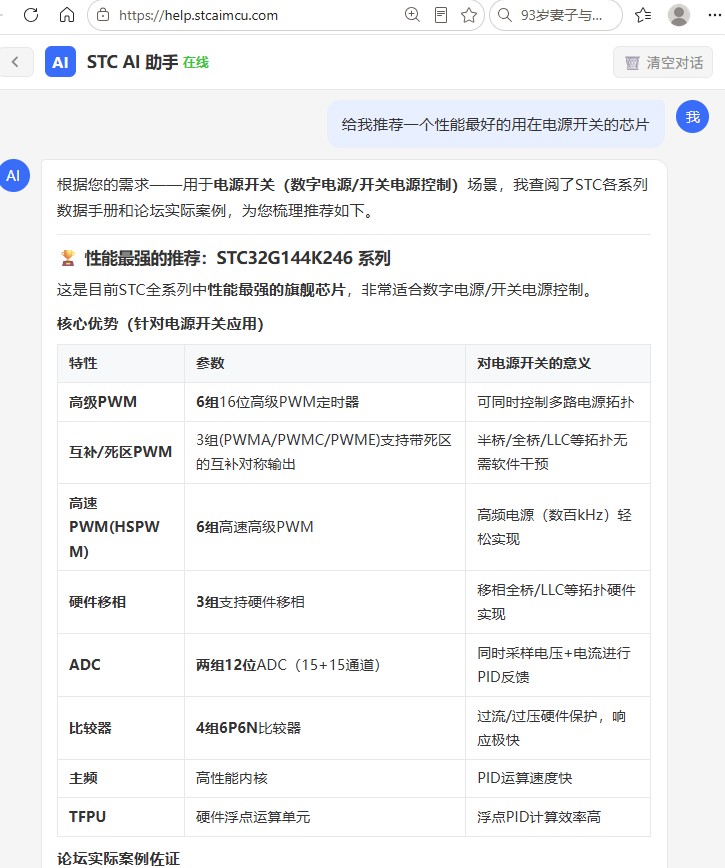Screen dimensions: 725x868
Task: Click the 比较器 feature cell
Action: click(121, 728)
